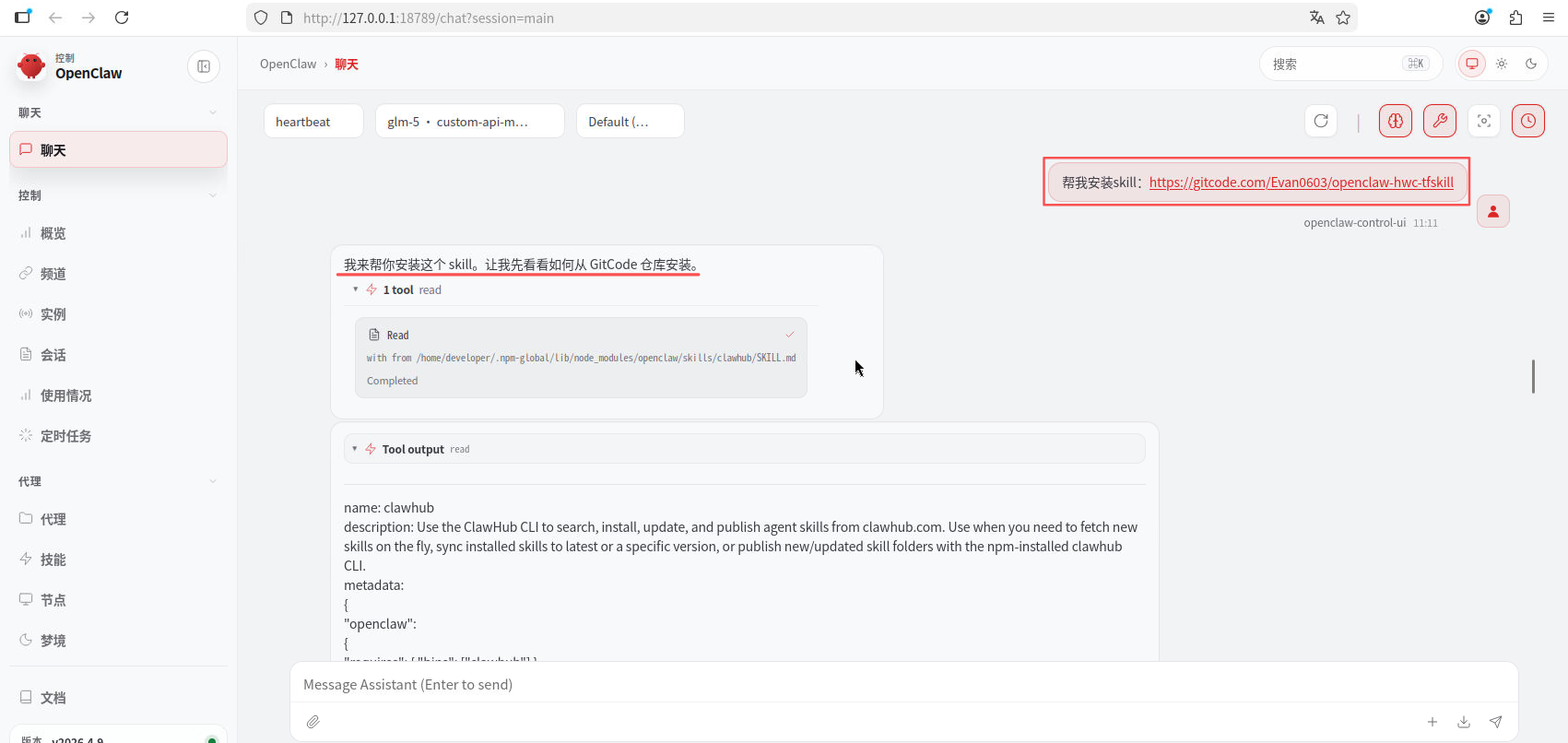Image resolution: width=1568 pixels, height=743 pixels.
Task: Attach a file with the paperclip icon
Action: point(313,722)
